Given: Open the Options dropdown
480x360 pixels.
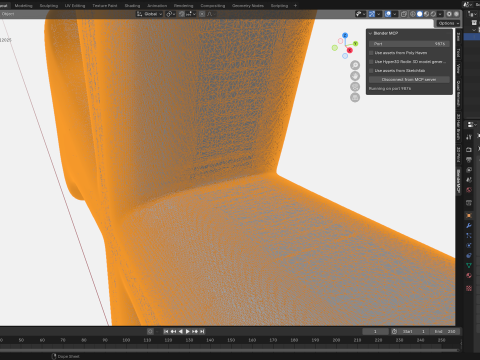Looking at the screenshot, I should [x=448, y=23].
